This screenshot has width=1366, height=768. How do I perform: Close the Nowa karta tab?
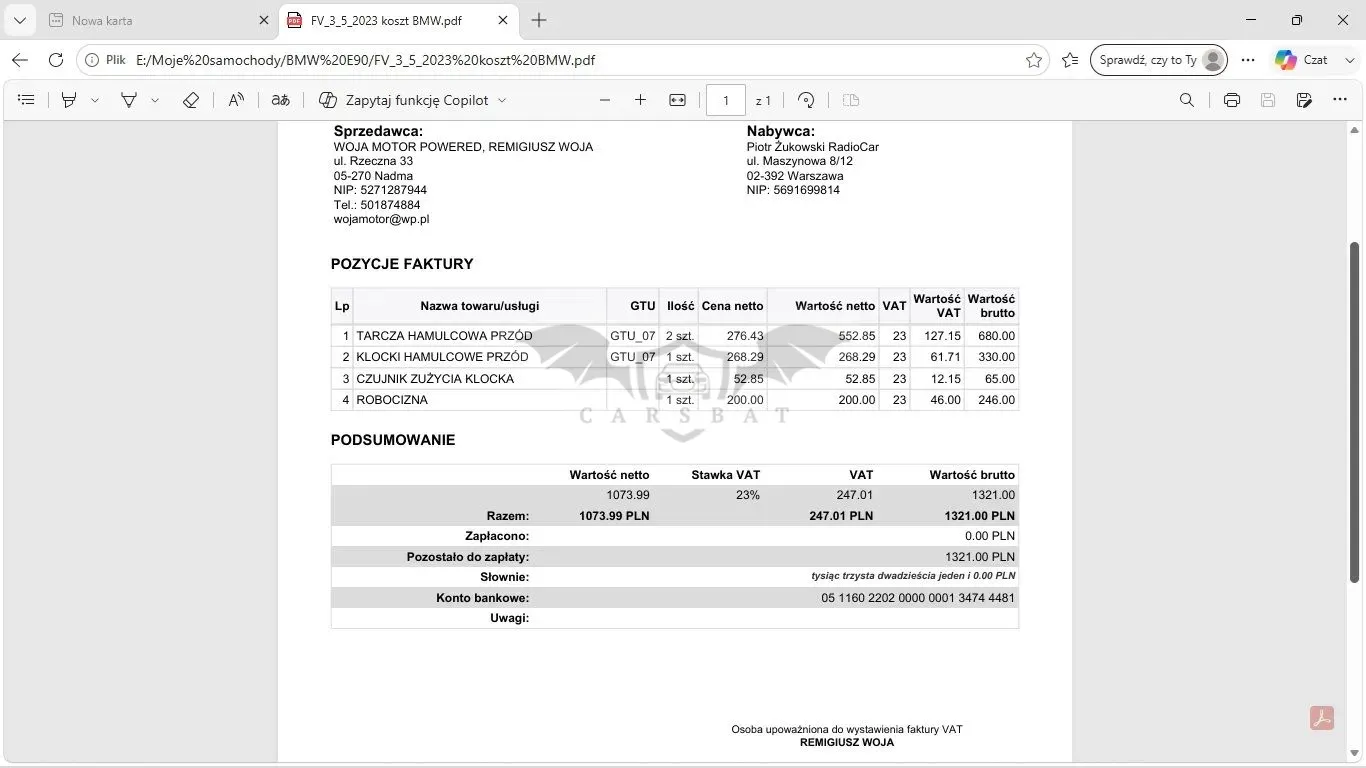263,20
